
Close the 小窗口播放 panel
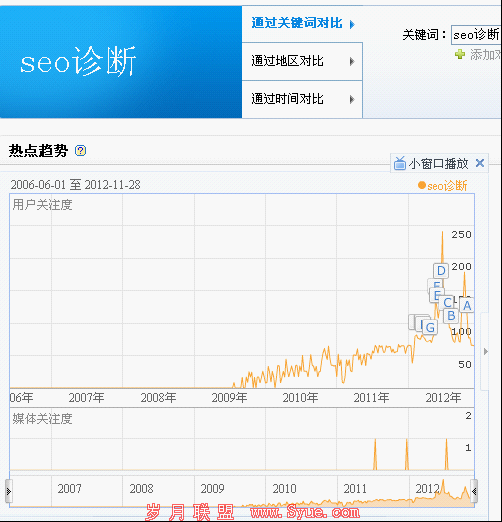pos(480,163)
